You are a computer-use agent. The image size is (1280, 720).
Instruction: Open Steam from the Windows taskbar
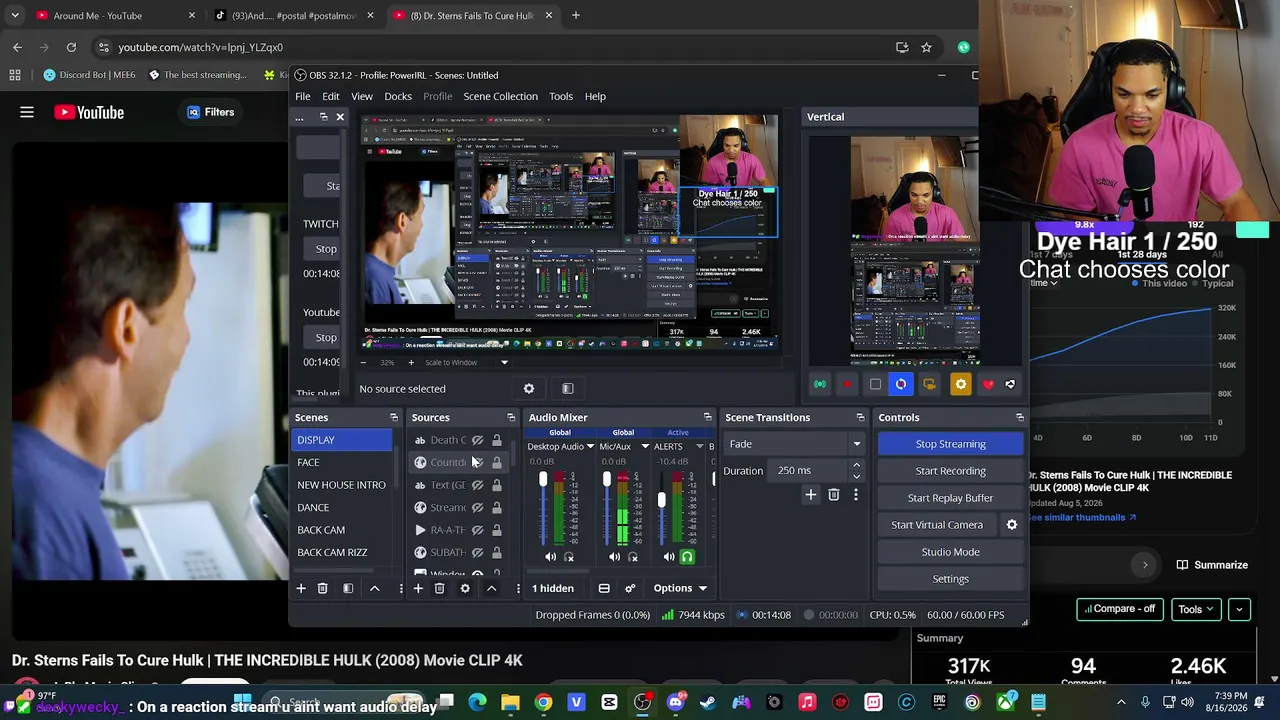click(708, 702)
